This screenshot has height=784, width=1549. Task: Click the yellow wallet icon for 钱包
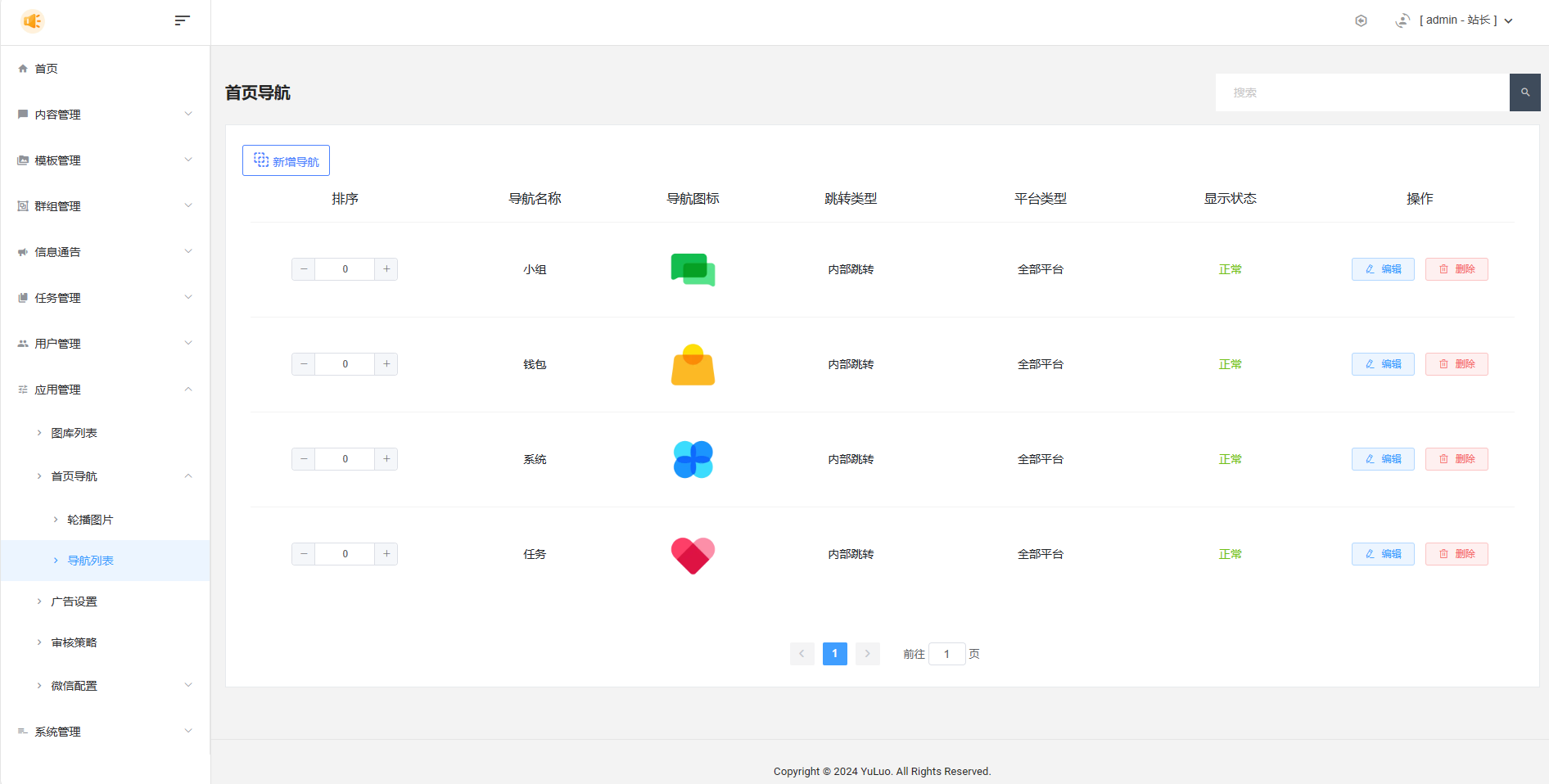pyautogui.click(x=693, y=364)
